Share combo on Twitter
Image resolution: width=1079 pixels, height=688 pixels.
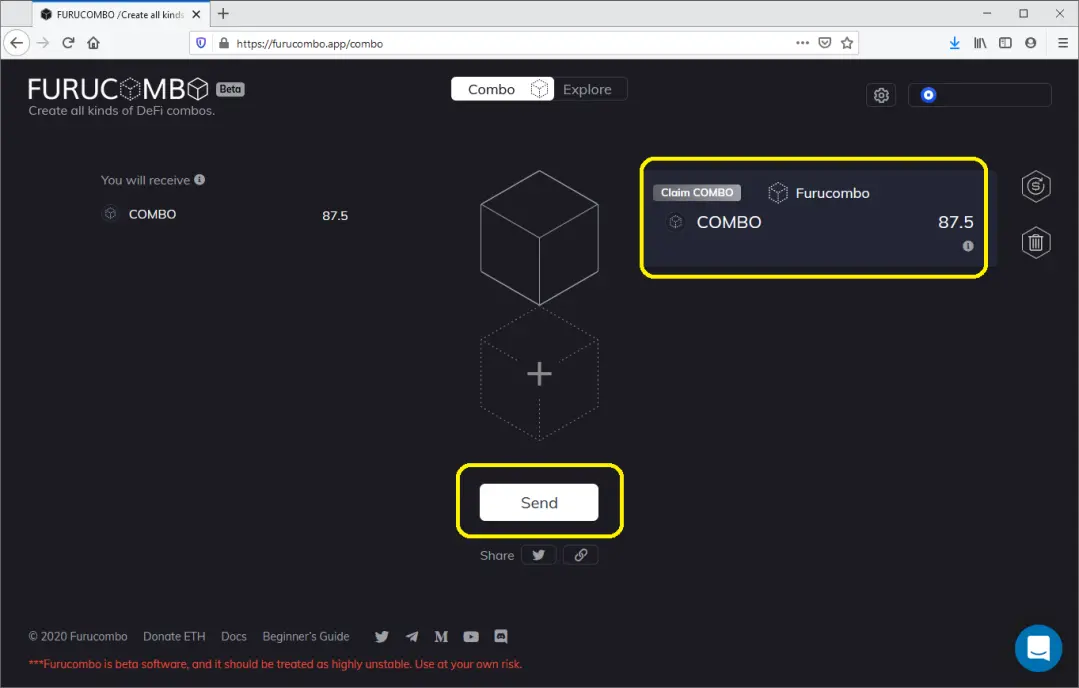pyautogui.click(x=538, y=555)
